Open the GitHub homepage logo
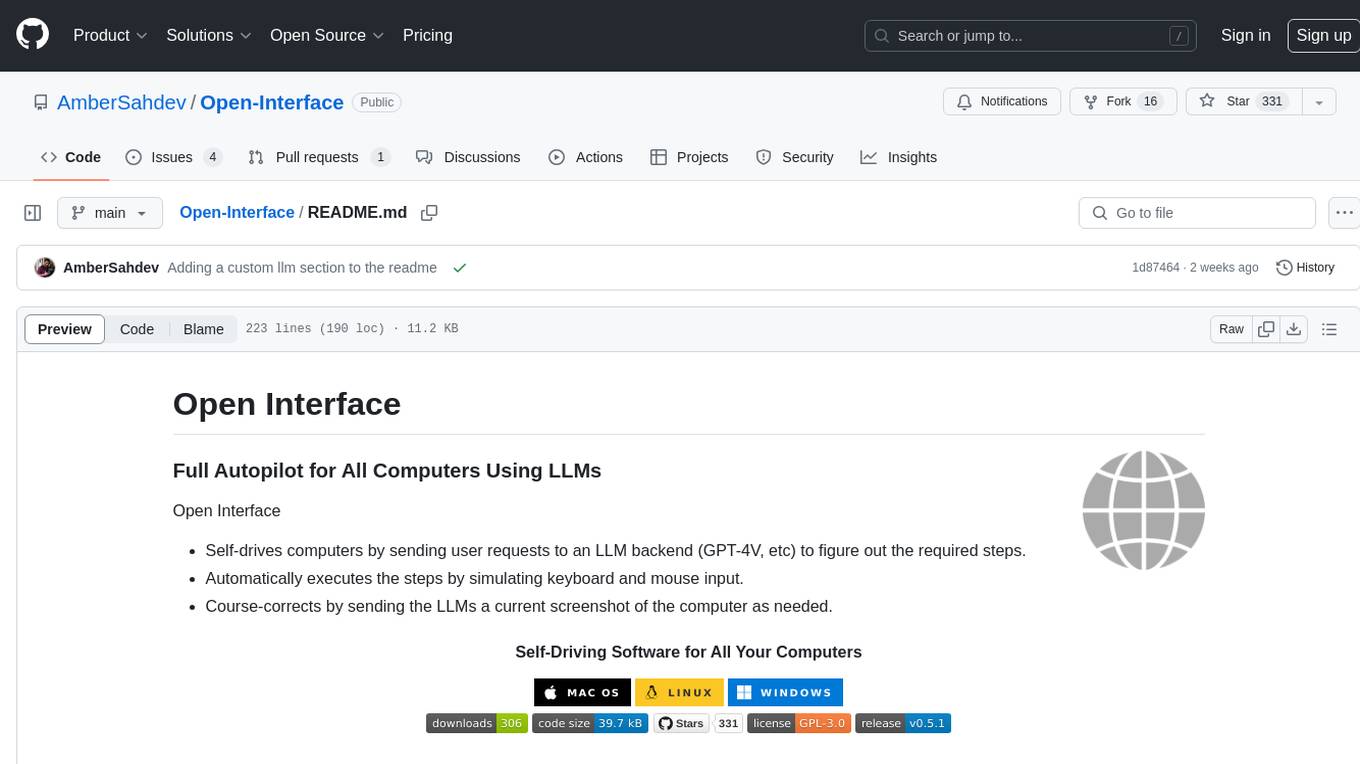Viewport: 1360px width, 764px height. pos(32,35)
